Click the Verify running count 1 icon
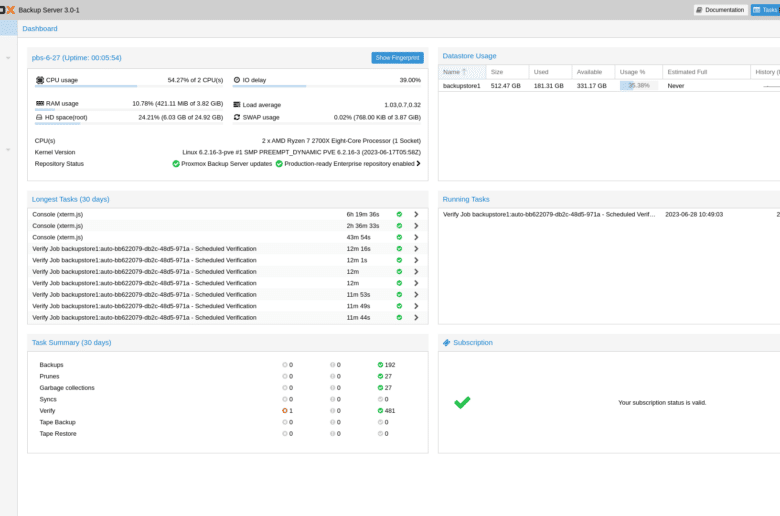 click(x=285, y=411)
